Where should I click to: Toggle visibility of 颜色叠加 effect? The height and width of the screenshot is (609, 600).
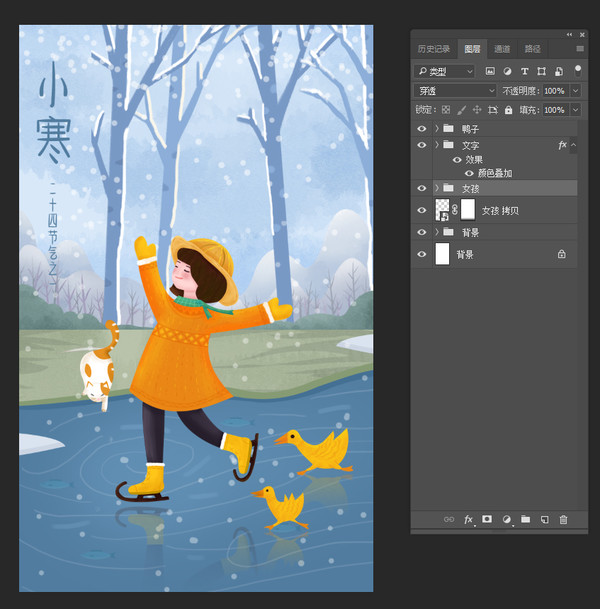(x=469, y=173)
